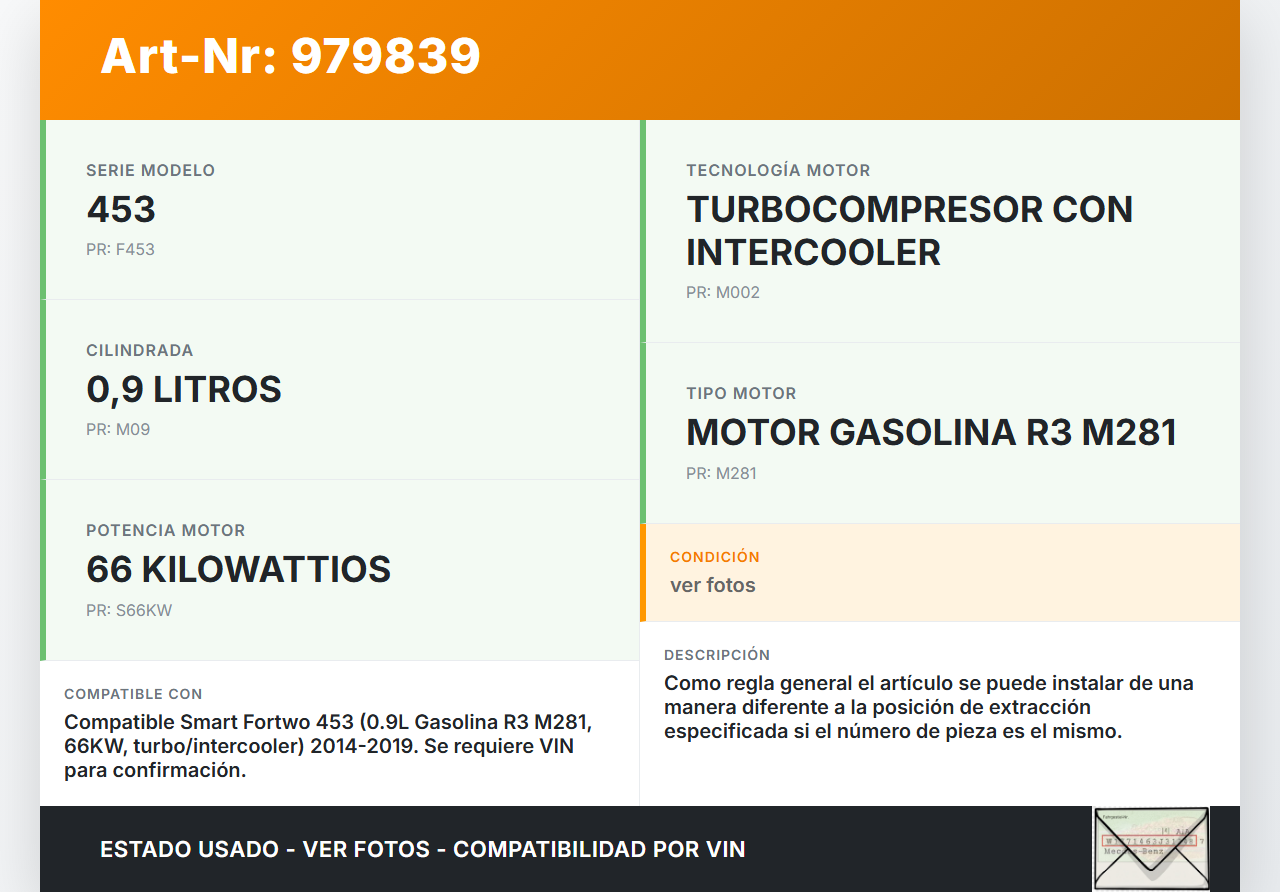Click the PR: M002 code
The height and width of the screenshot is (892, 1280).
point(723,292)
